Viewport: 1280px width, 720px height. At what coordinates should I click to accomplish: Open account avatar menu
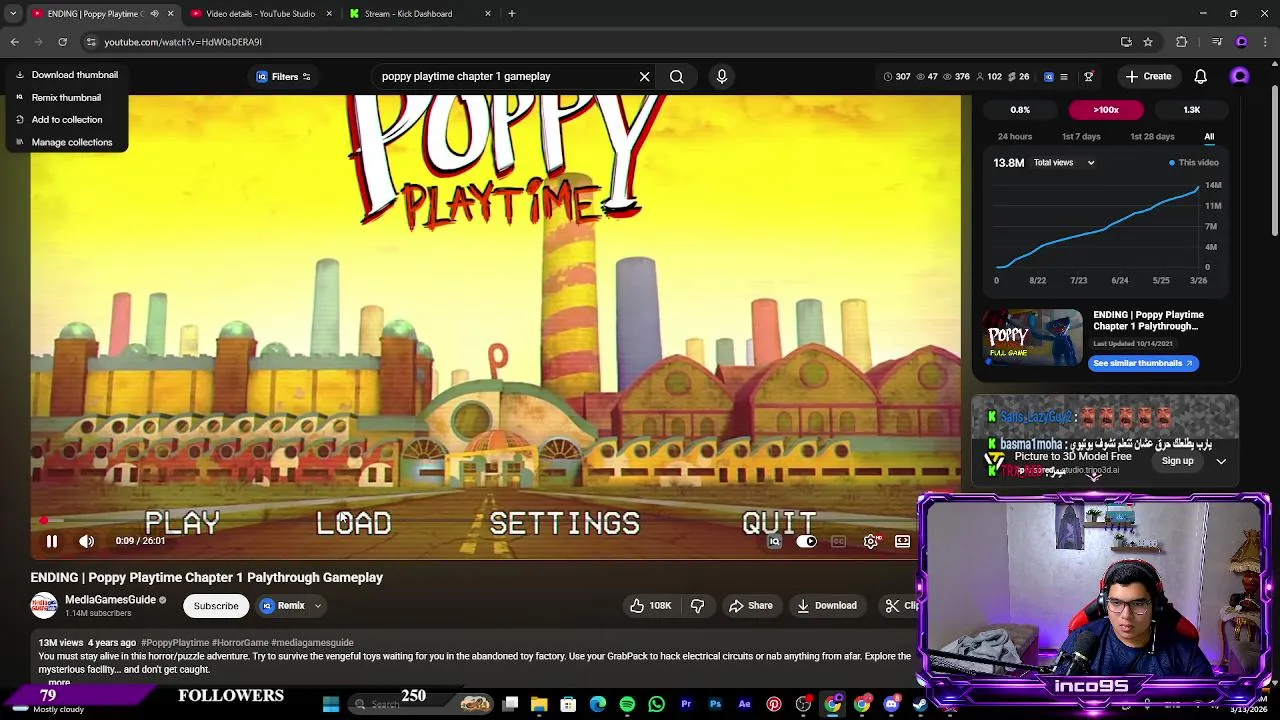point(1240,76)
